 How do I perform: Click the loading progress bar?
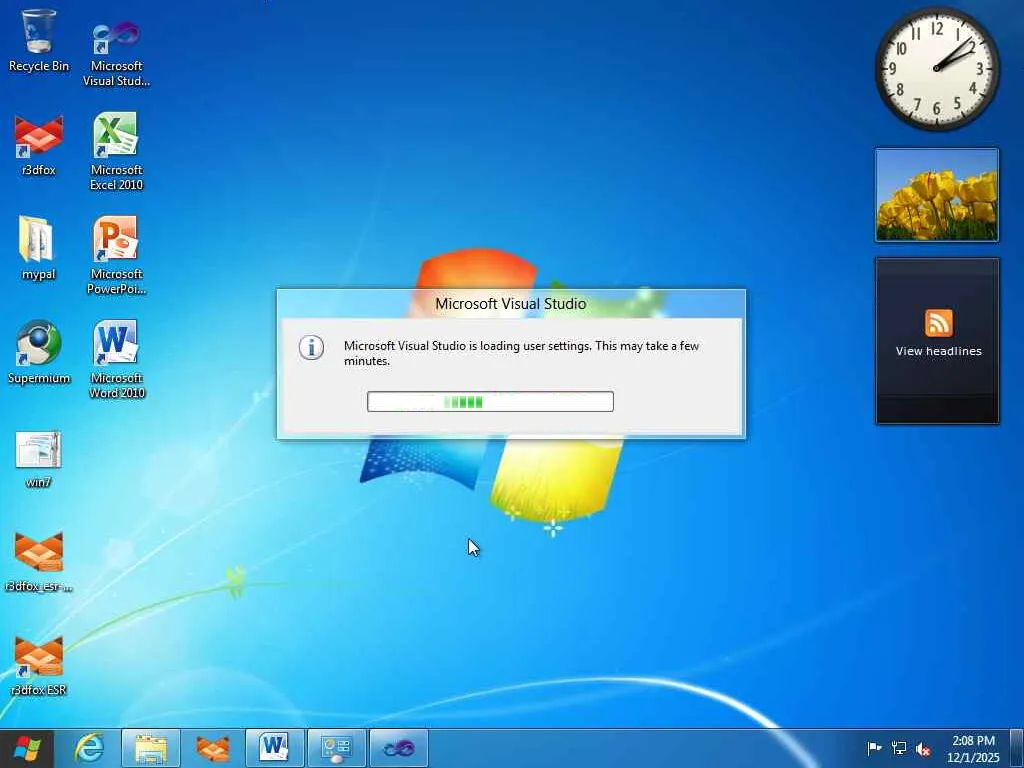coord(490,402)
